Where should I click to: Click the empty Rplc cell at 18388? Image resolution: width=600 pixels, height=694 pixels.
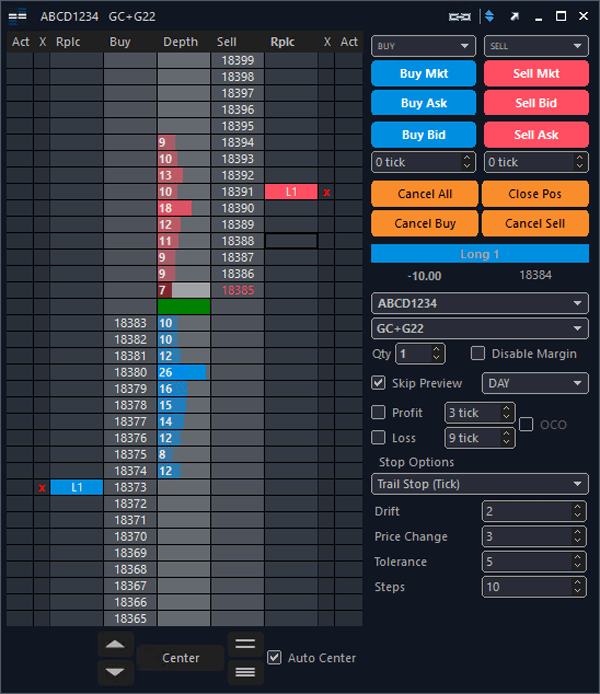click(291, 241)
